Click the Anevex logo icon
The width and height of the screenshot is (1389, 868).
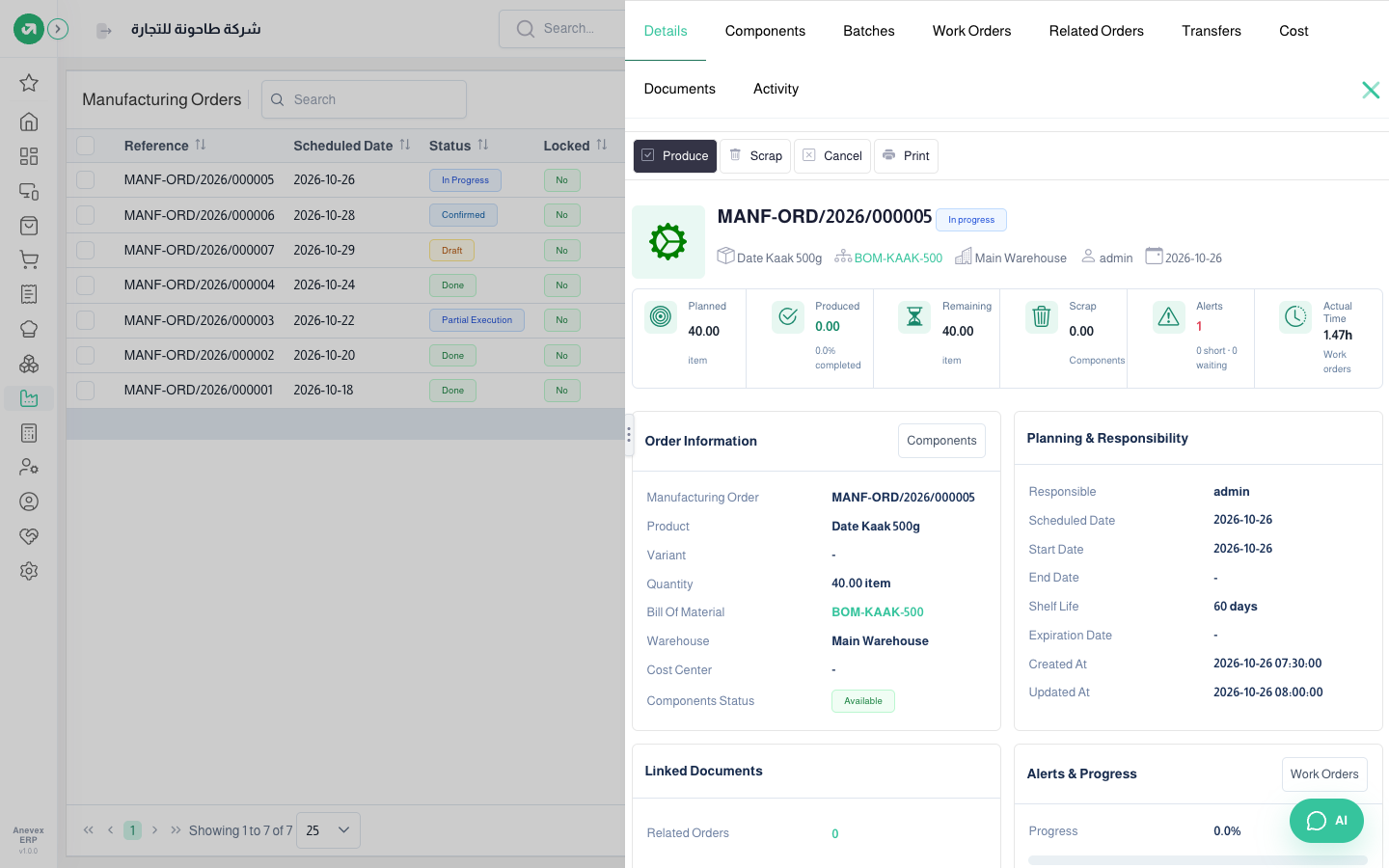(x=29, y=29)
